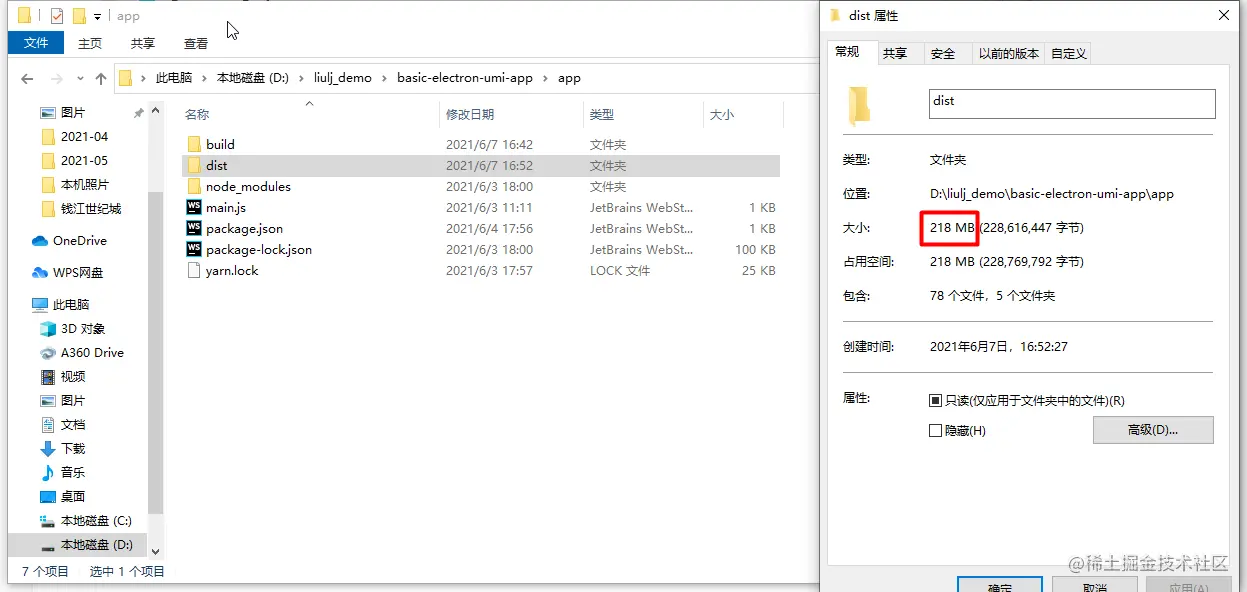The image size is (1247, 592).
Task: Click the app breadcrumb segment
Action: click(x=569, y=78)
